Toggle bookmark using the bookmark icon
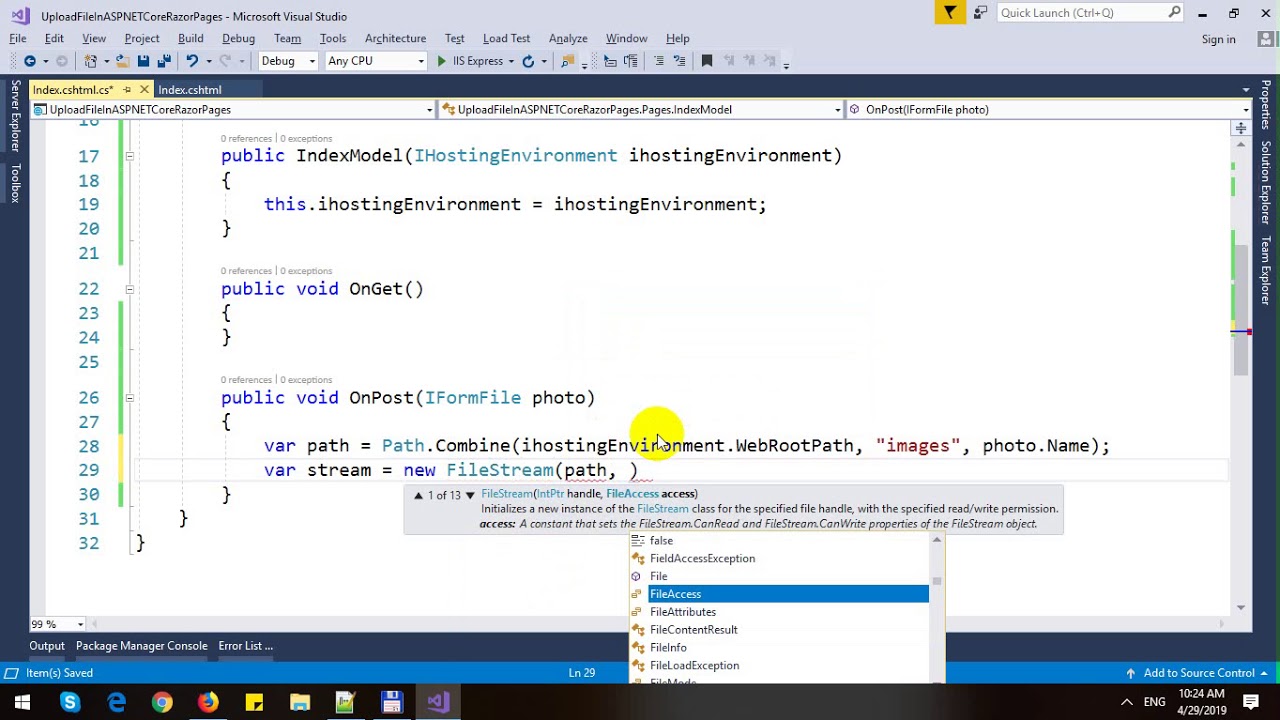 click(x=707, y=61)
